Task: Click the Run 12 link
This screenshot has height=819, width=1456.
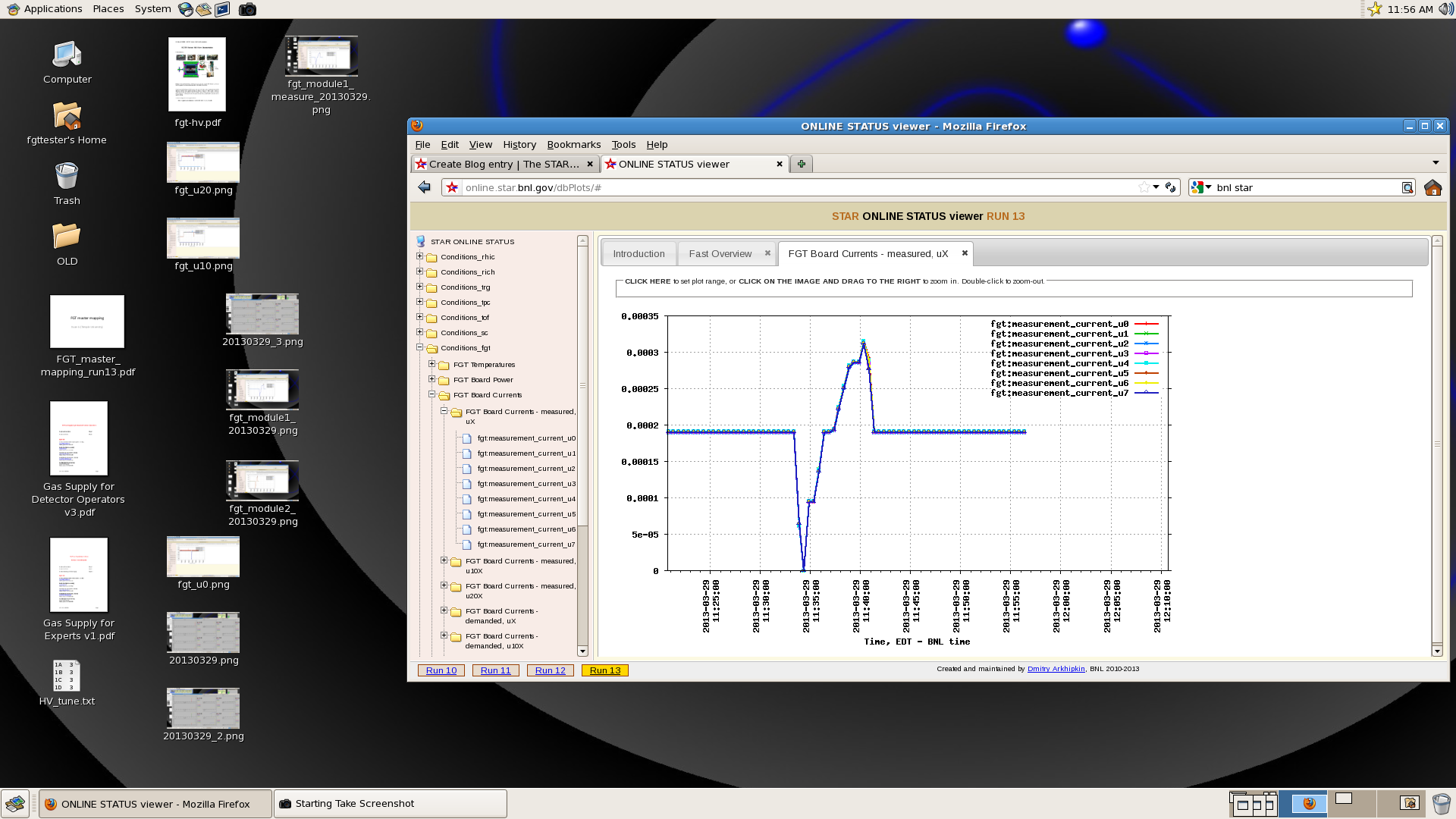Action: [551, 670]
